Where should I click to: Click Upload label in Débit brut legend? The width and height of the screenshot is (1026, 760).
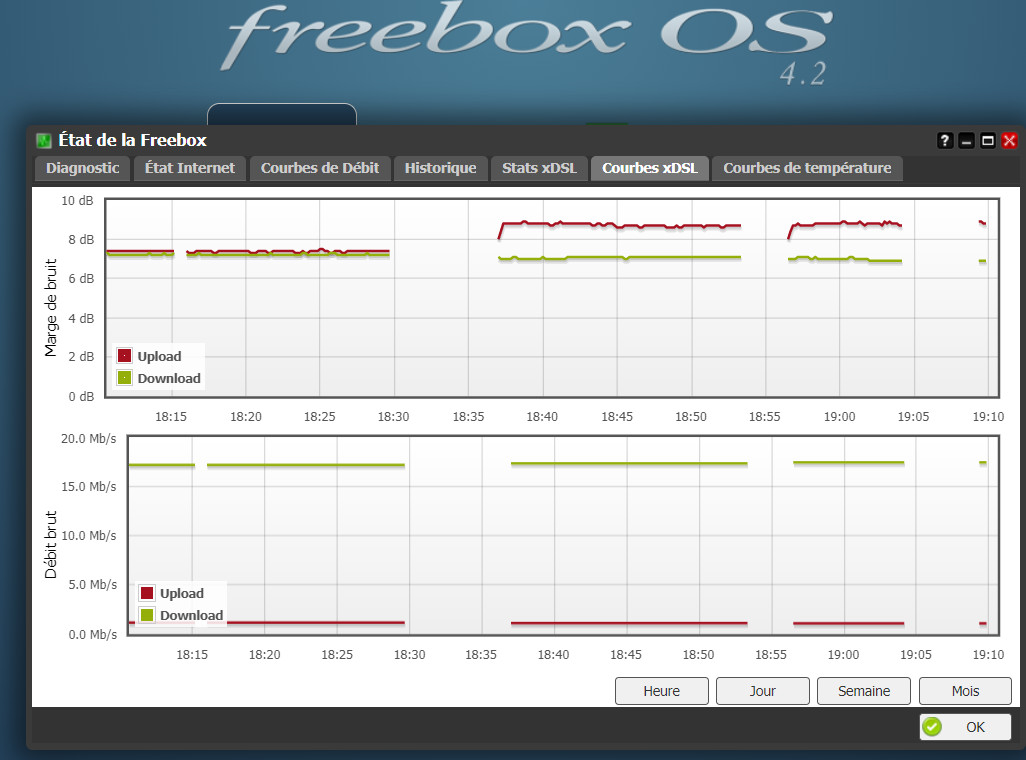tap(182, 593)
